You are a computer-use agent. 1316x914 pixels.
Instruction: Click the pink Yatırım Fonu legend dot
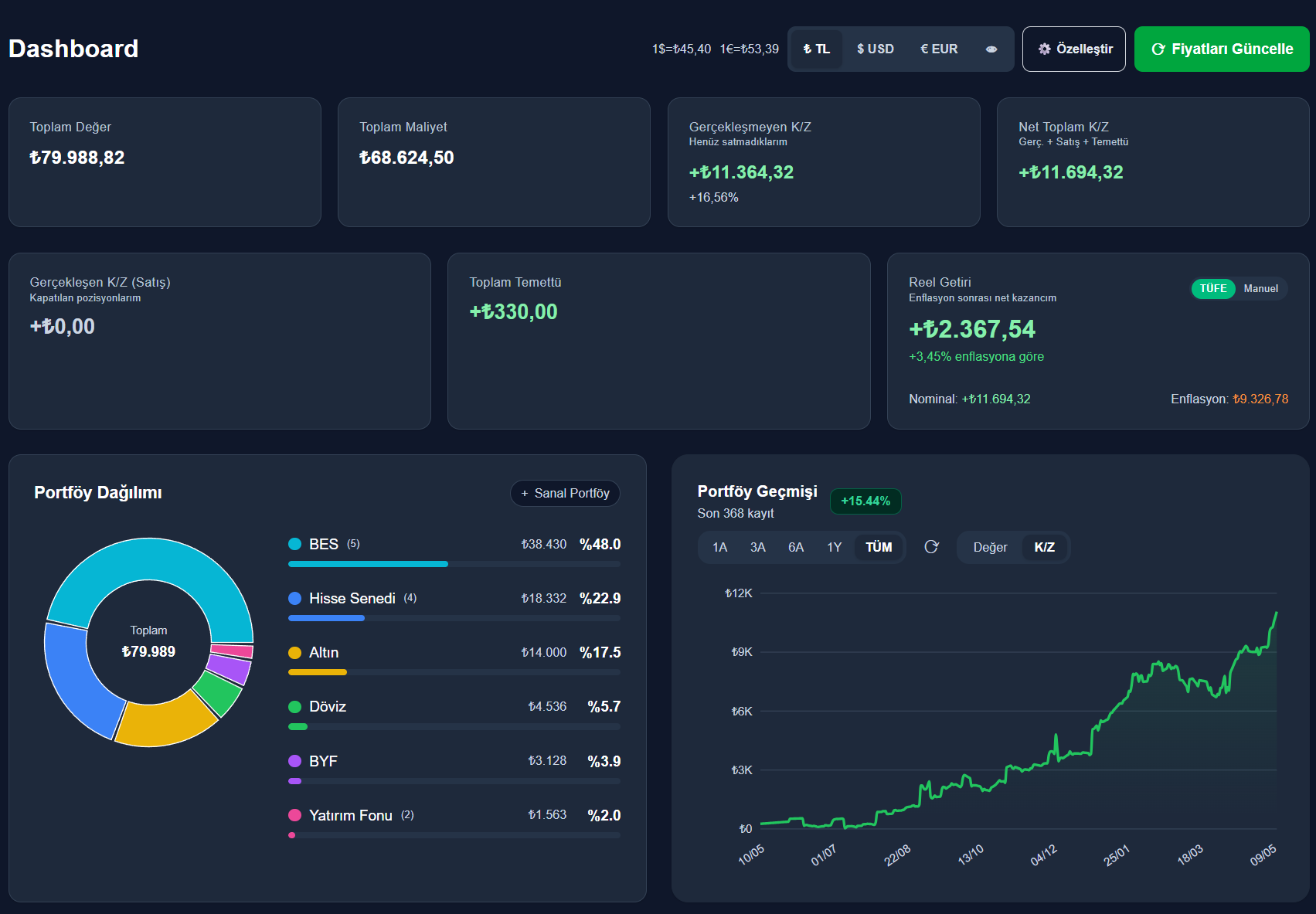pos(294,815)
